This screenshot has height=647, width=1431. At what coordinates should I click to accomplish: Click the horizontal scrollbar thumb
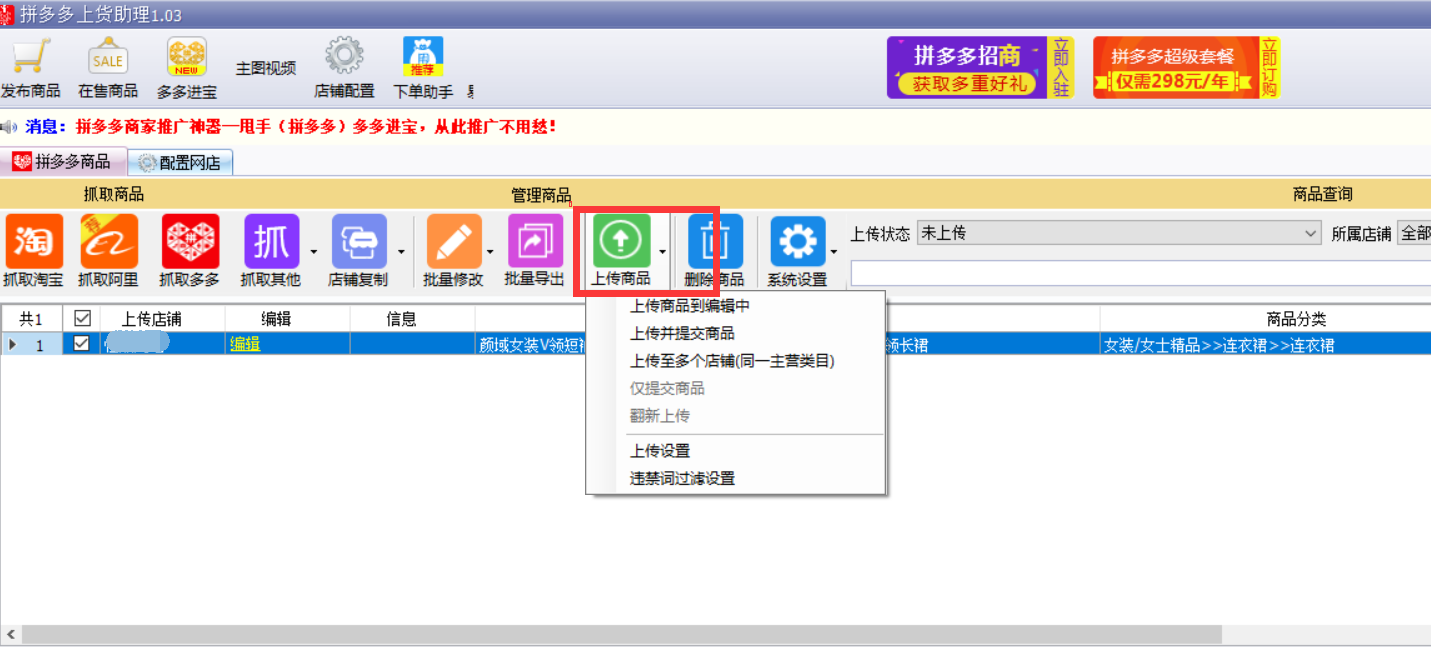[x=622, y=635]
